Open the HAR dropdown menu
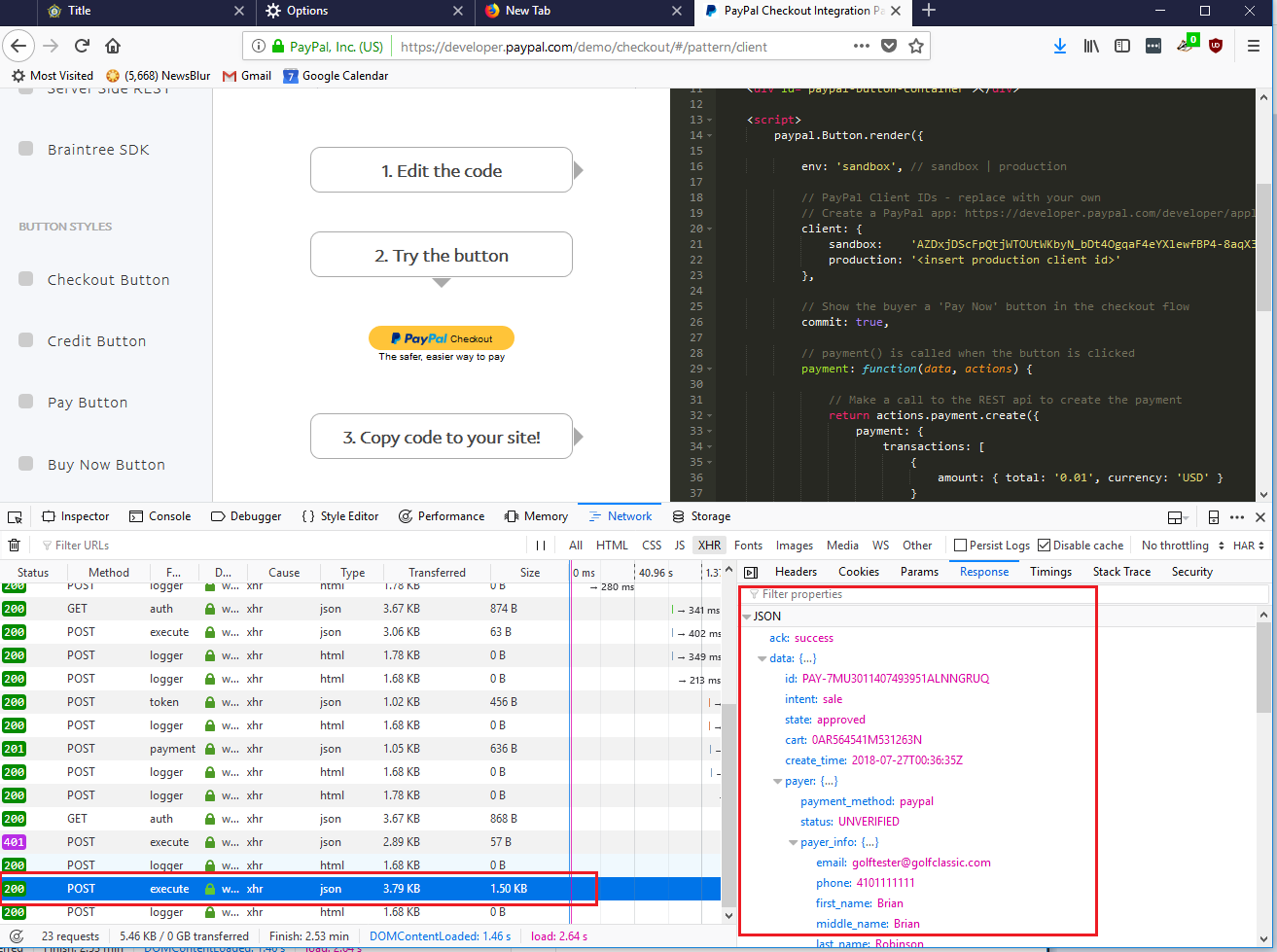Image resolution: width=1277 pixels, height=952 pixels. 1249,546
